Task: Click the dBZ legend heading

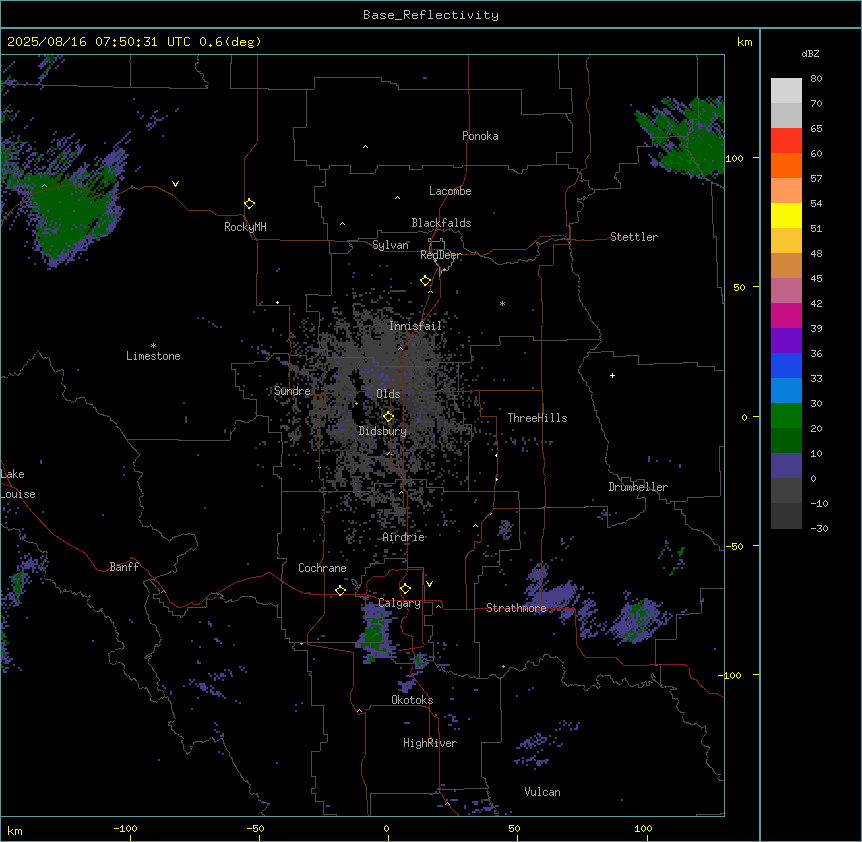Action: pyautogui.click(x=810, y=53)
